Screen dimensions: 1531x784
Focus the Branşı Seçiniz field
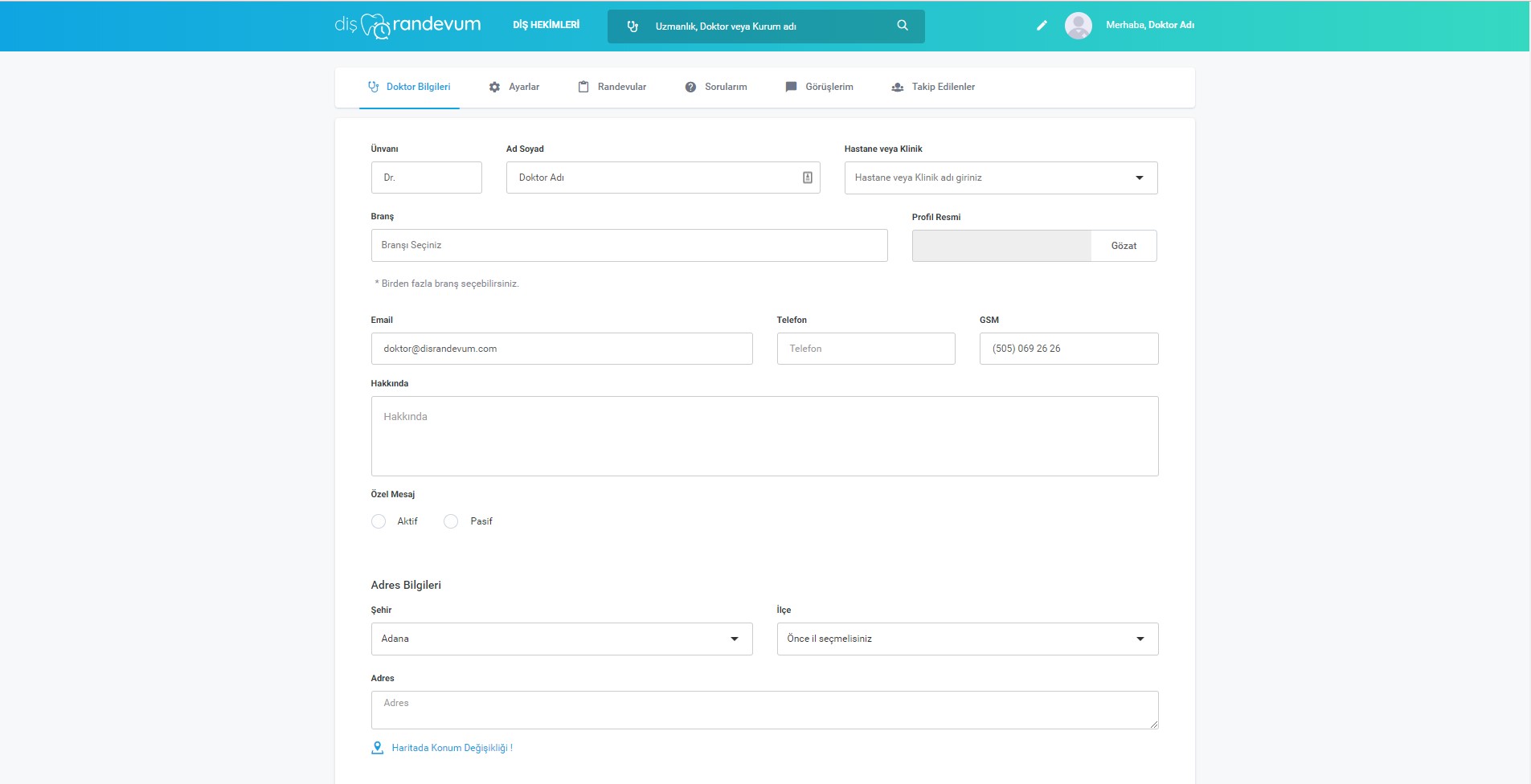(628, 245)
